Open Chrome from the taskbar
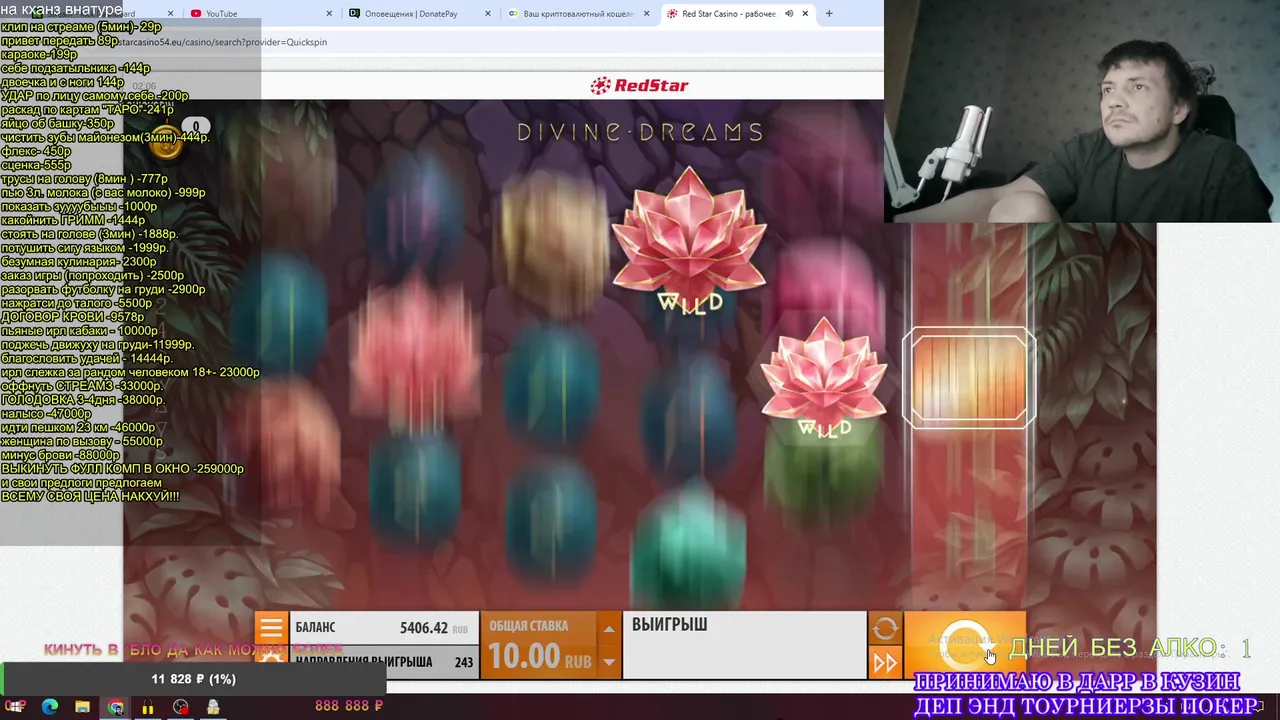The height and width of the screenshot is (720, 1280). click(x=116, y=707)
